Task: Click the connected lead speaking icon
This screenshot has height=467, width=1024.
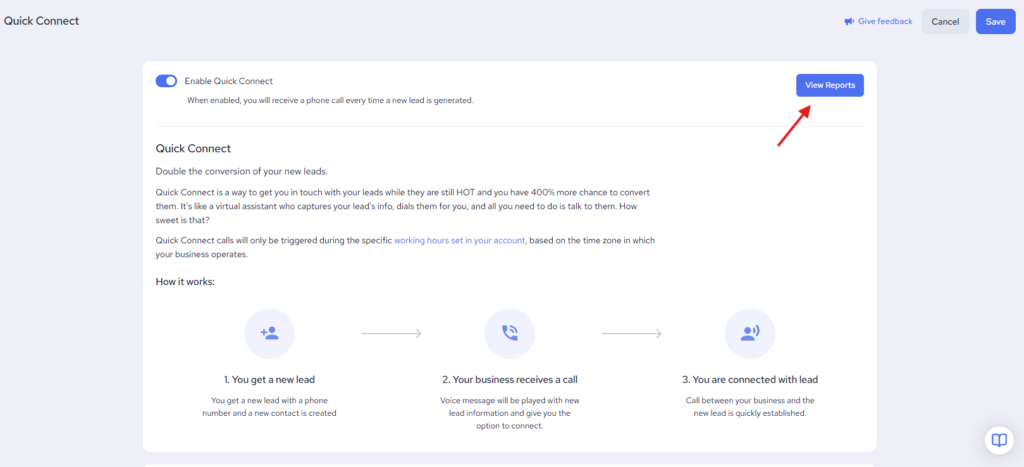Action: [750, 333]
